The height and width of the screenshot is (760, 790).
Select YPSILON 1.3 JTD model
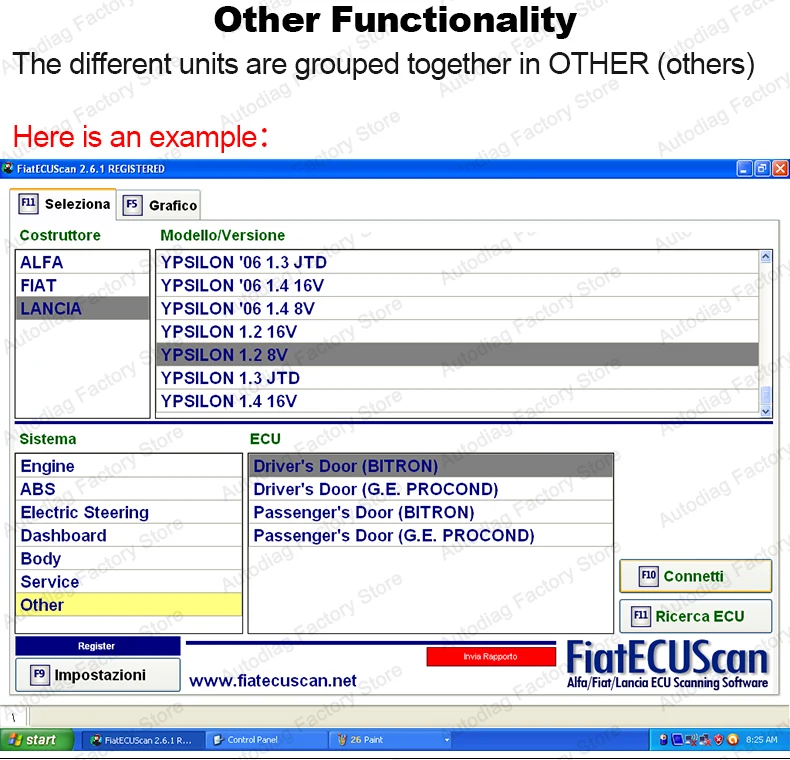457,378
